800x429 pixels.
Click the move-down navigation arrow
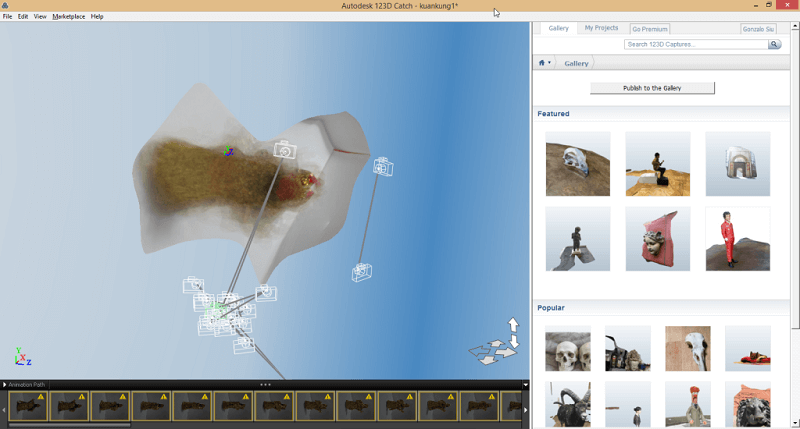click(x=514, y=341)
